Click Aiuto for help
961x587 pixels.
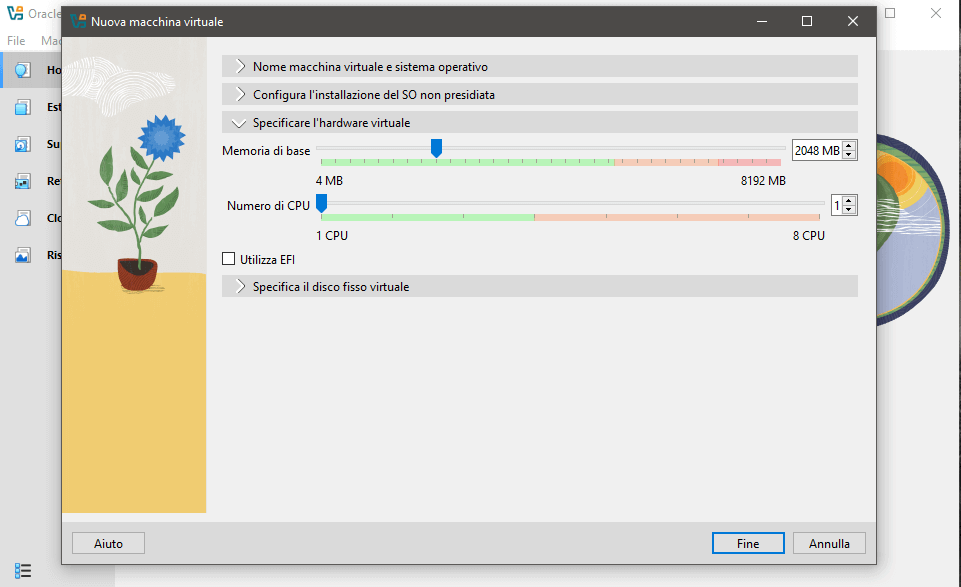click(x=107, y=543)
